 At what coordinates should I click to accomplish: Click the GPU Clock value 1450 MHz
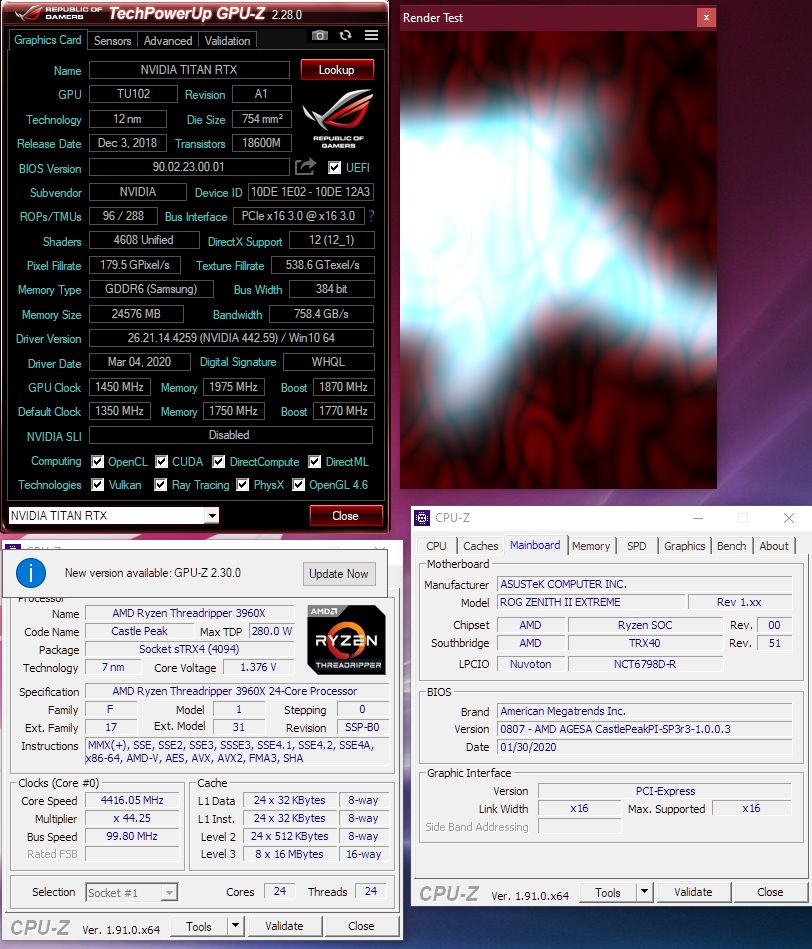pos(119,387)
